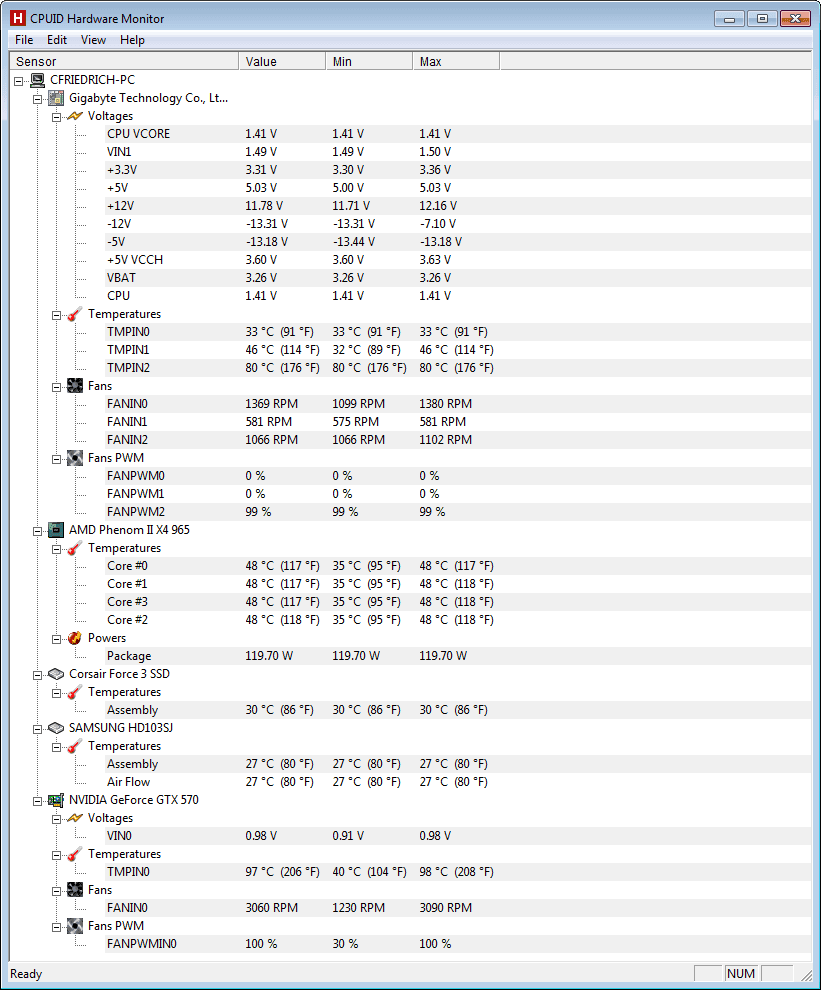The height and width of the screenshot is (990, 821).
Task: Click the CFRIEDRICH-PC computer icon
Action: point(37,80)
